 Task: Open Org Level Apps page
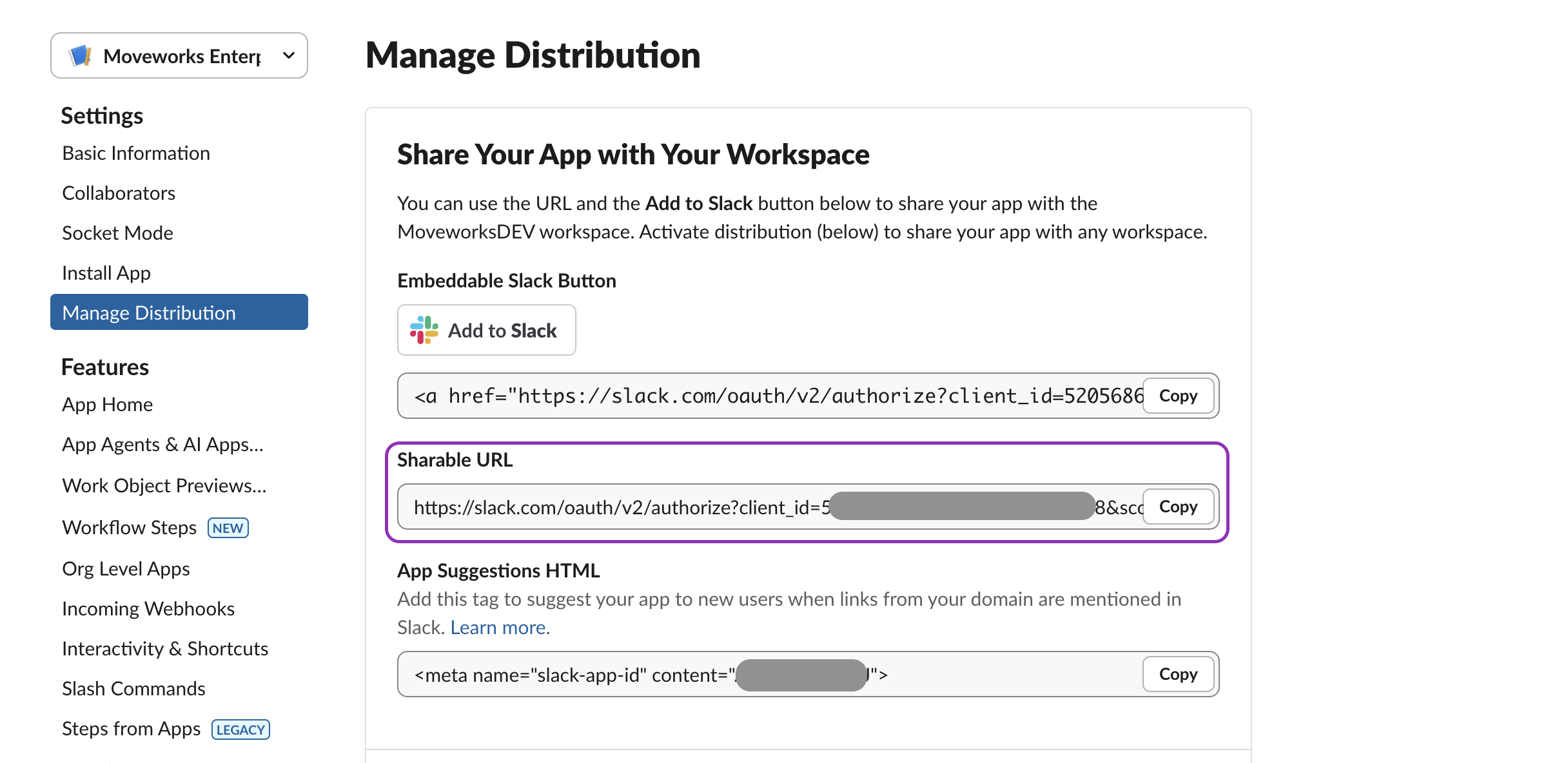pos(126,569)
